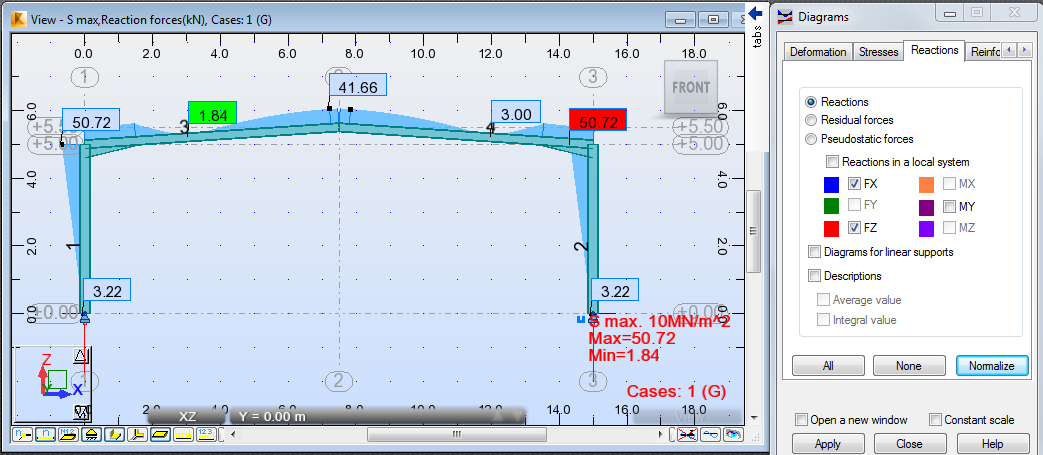1043x455 pixels.
Task: Toggle section shapes display icon
Action: point(114,434)
